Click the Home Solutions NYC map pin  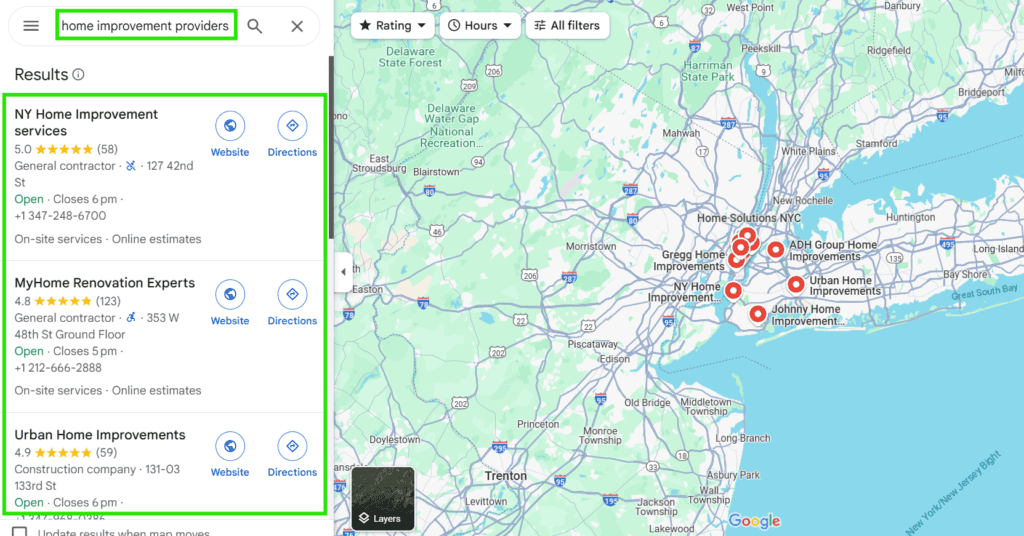click(x=748, y=235)
